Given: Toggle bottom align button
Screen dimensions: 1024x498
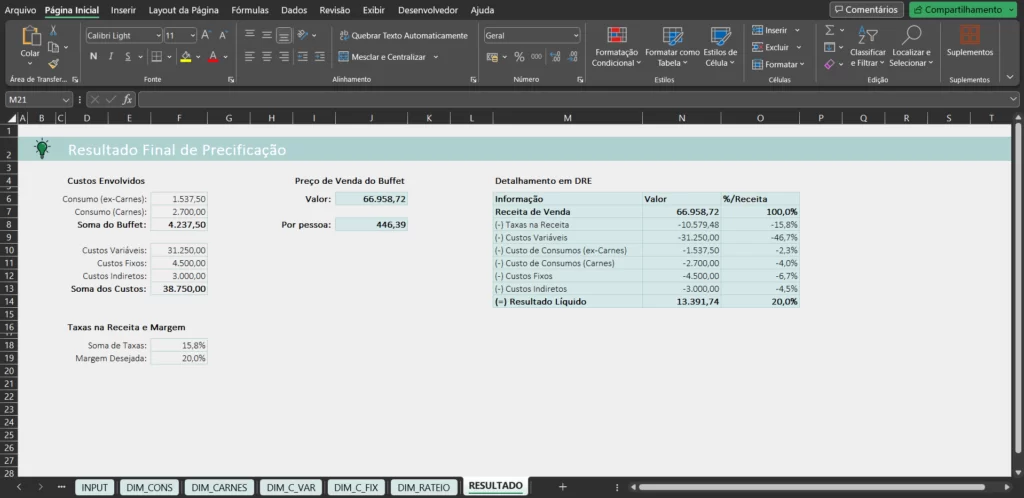Looking at the screenshot, I should (x=283, y=35).
